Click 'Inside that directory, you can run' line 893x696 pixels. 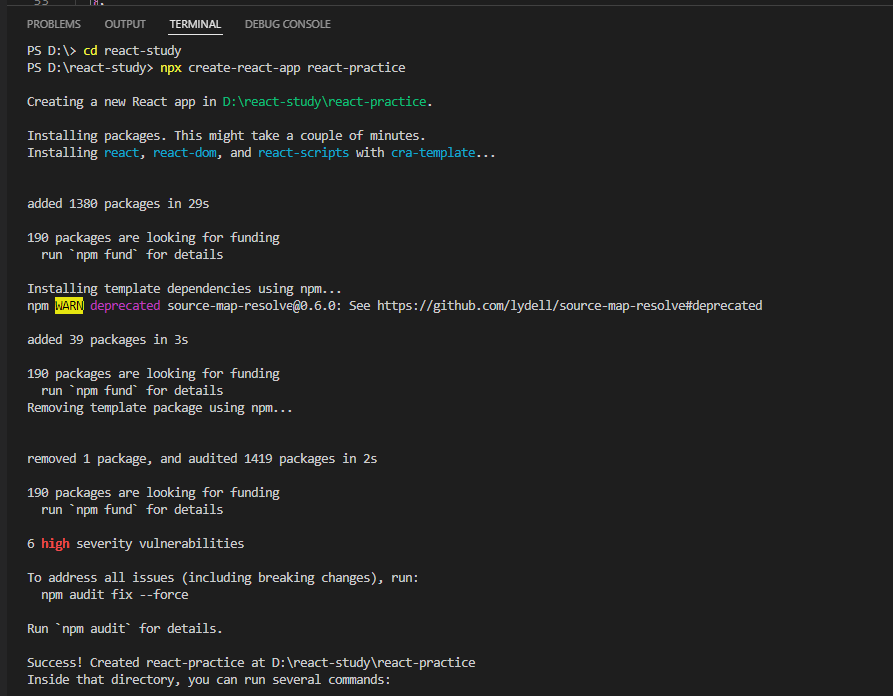(x=208, y=680)
